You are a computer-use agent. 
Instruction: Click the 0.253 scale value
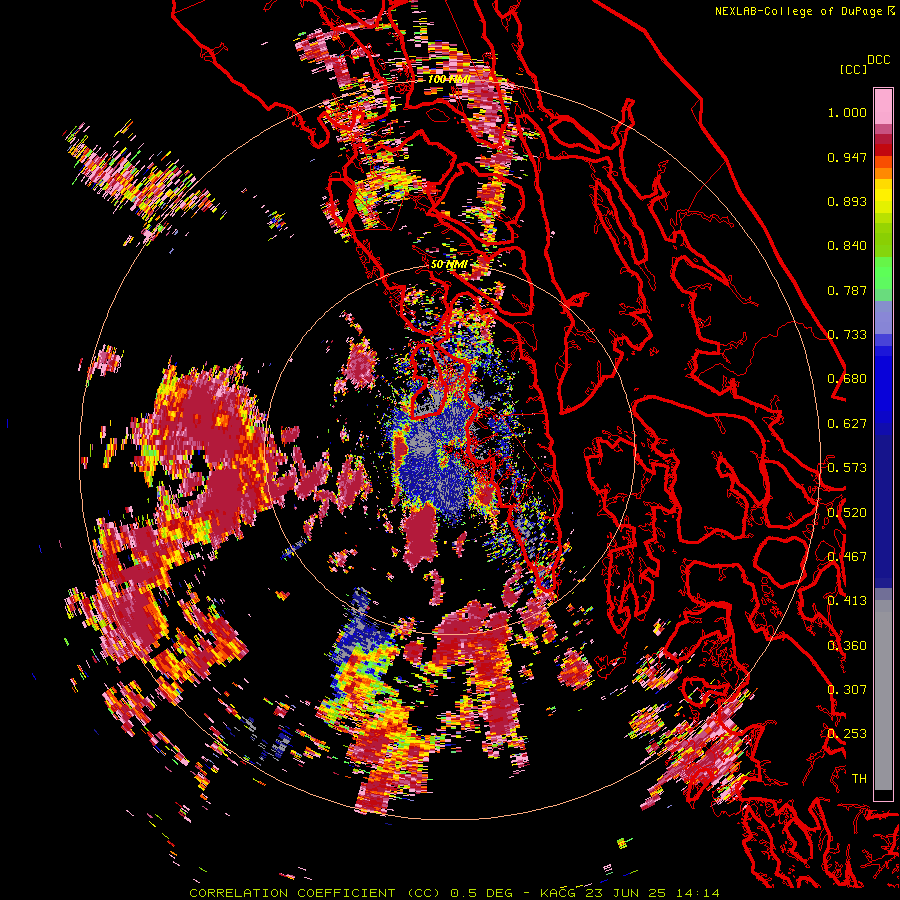847,734
